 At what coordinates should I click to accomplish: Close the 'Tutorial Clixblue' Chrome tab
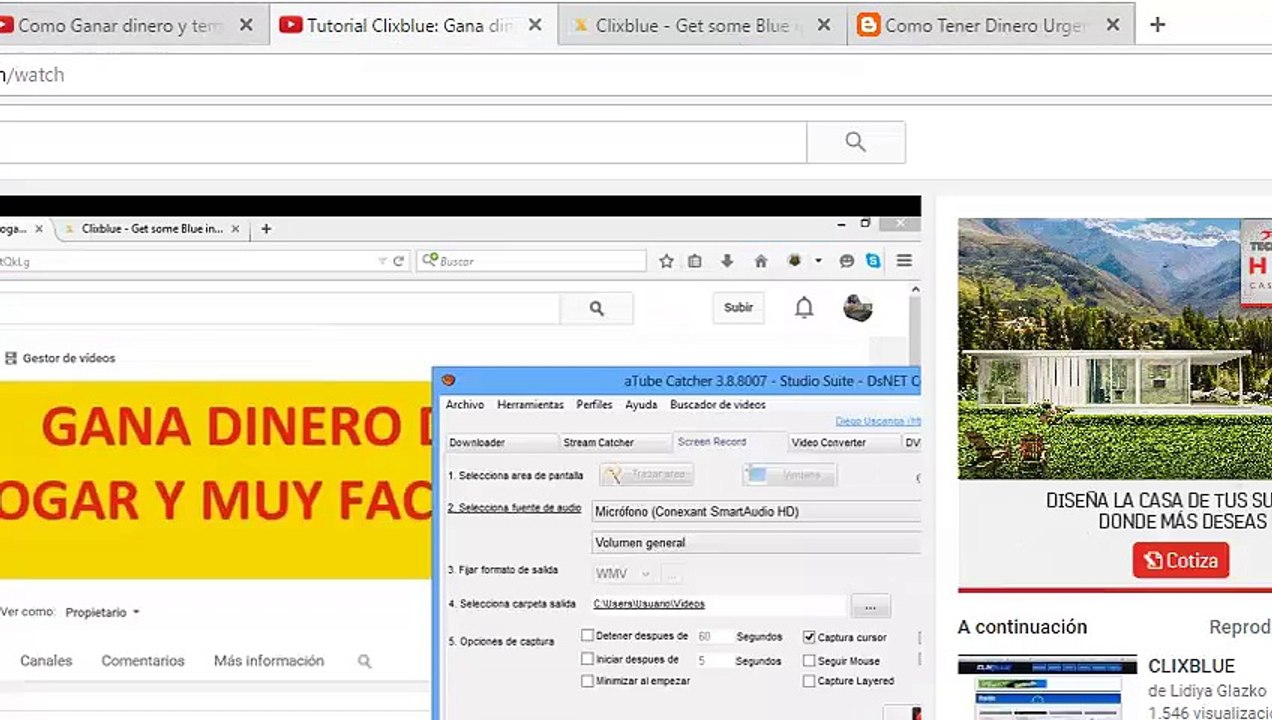pos(535,26)
